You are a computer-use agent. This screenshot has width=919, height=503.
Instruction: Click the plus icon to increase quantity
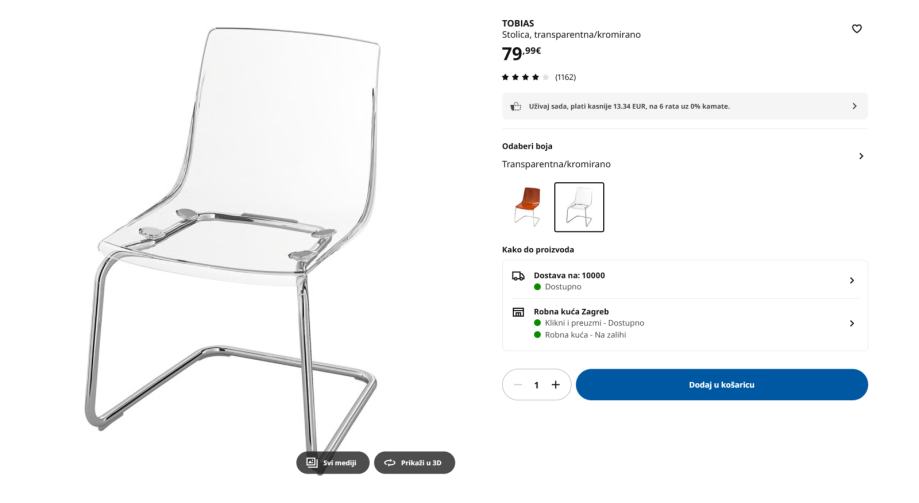[x=556, y=385]
